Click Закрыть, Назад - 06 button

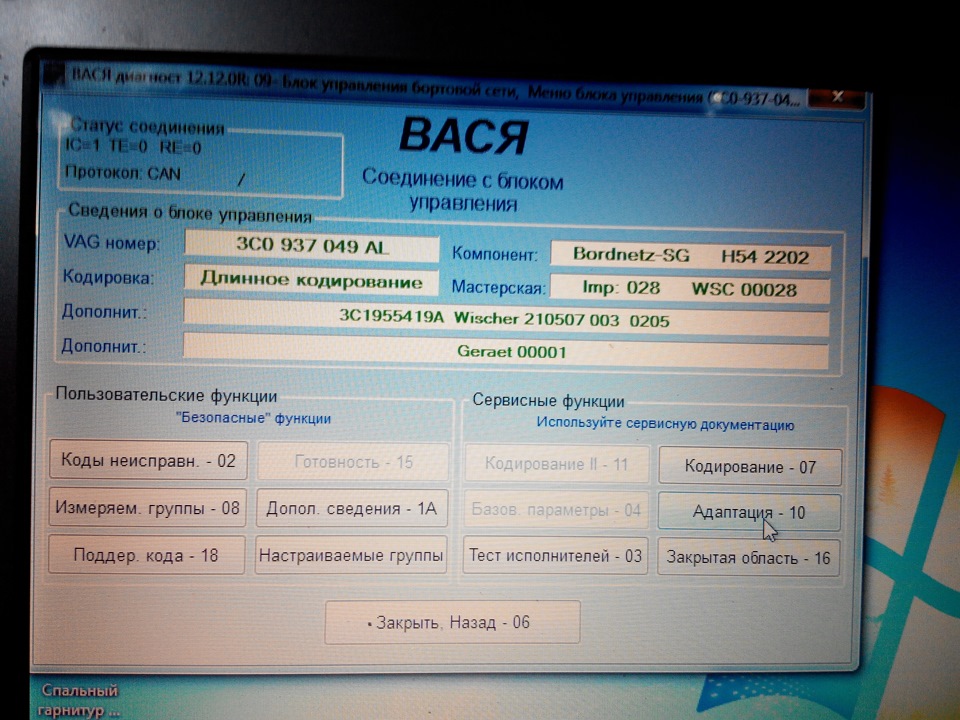pos(452,622)
